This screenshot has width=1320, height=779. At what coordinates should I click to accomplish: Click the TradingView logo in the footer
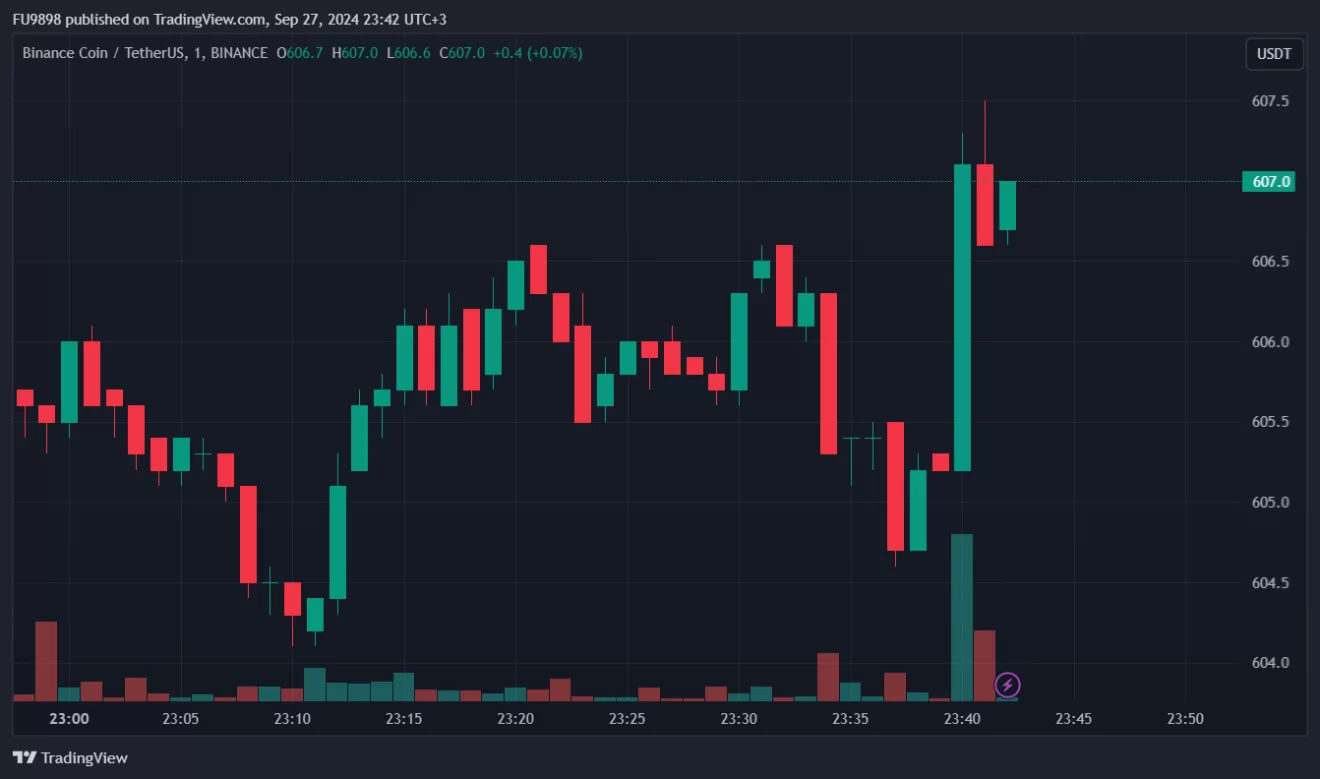[x=70, y=758]
